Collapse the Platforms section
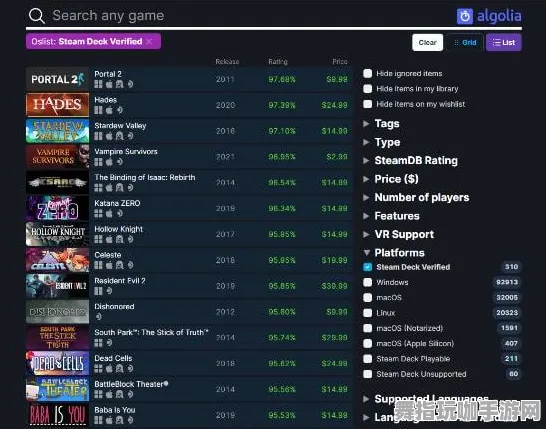Image resolution: width=546 pixels, height=429 pixels. [394, 253]
